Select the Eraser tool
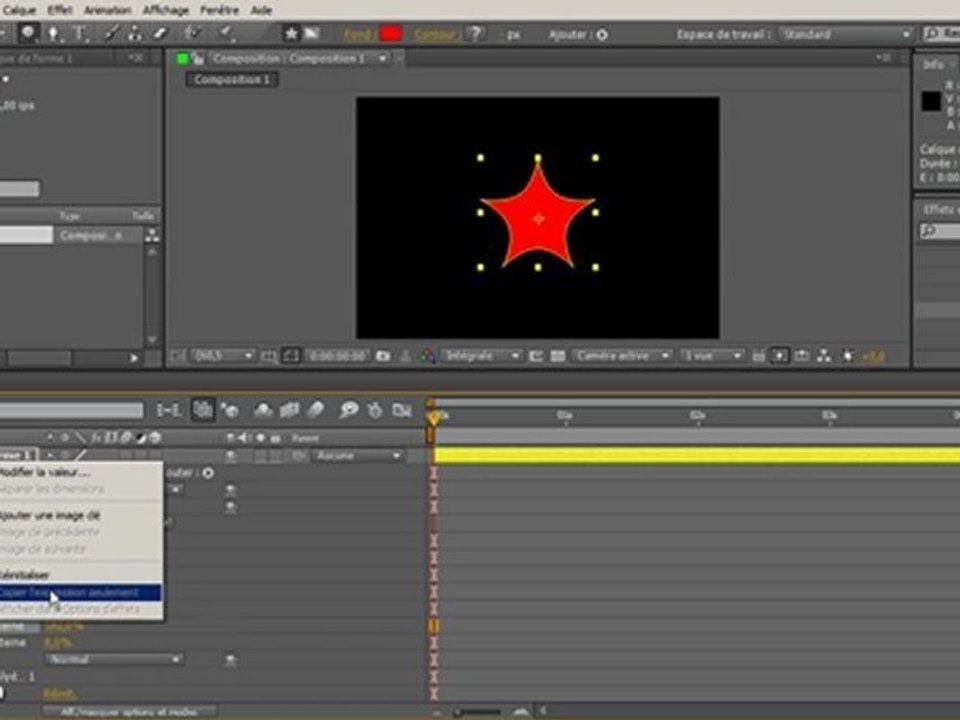This screenshot has height=720, width=960. (160, 34)
